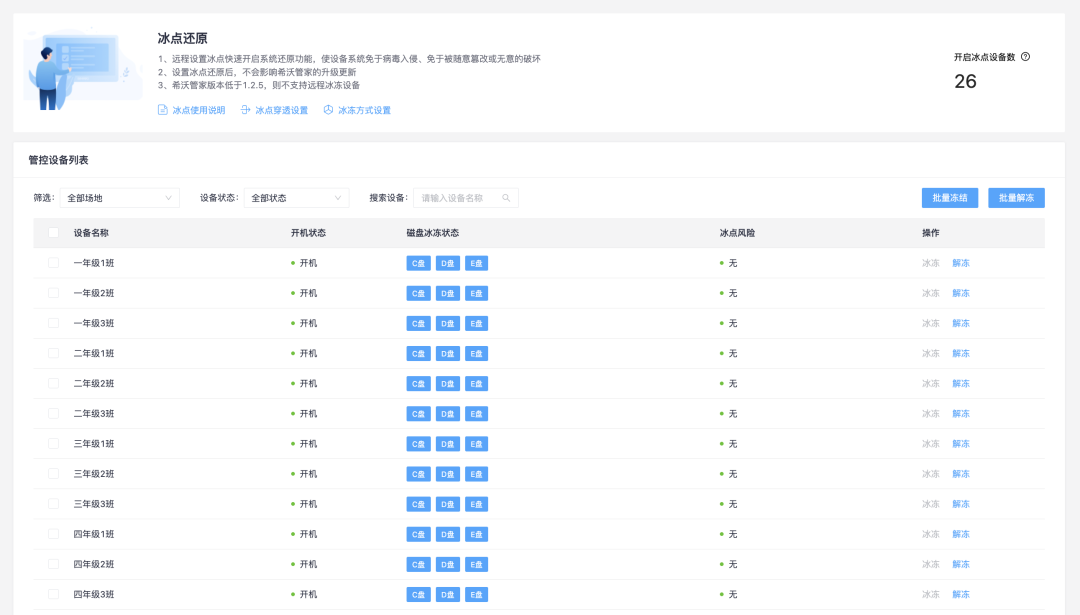The width and height of the screenshot is (1080, 615).
Task: Click the 冰点还原 illustration image
Action: pyautogui.click(x=83, y=70)
